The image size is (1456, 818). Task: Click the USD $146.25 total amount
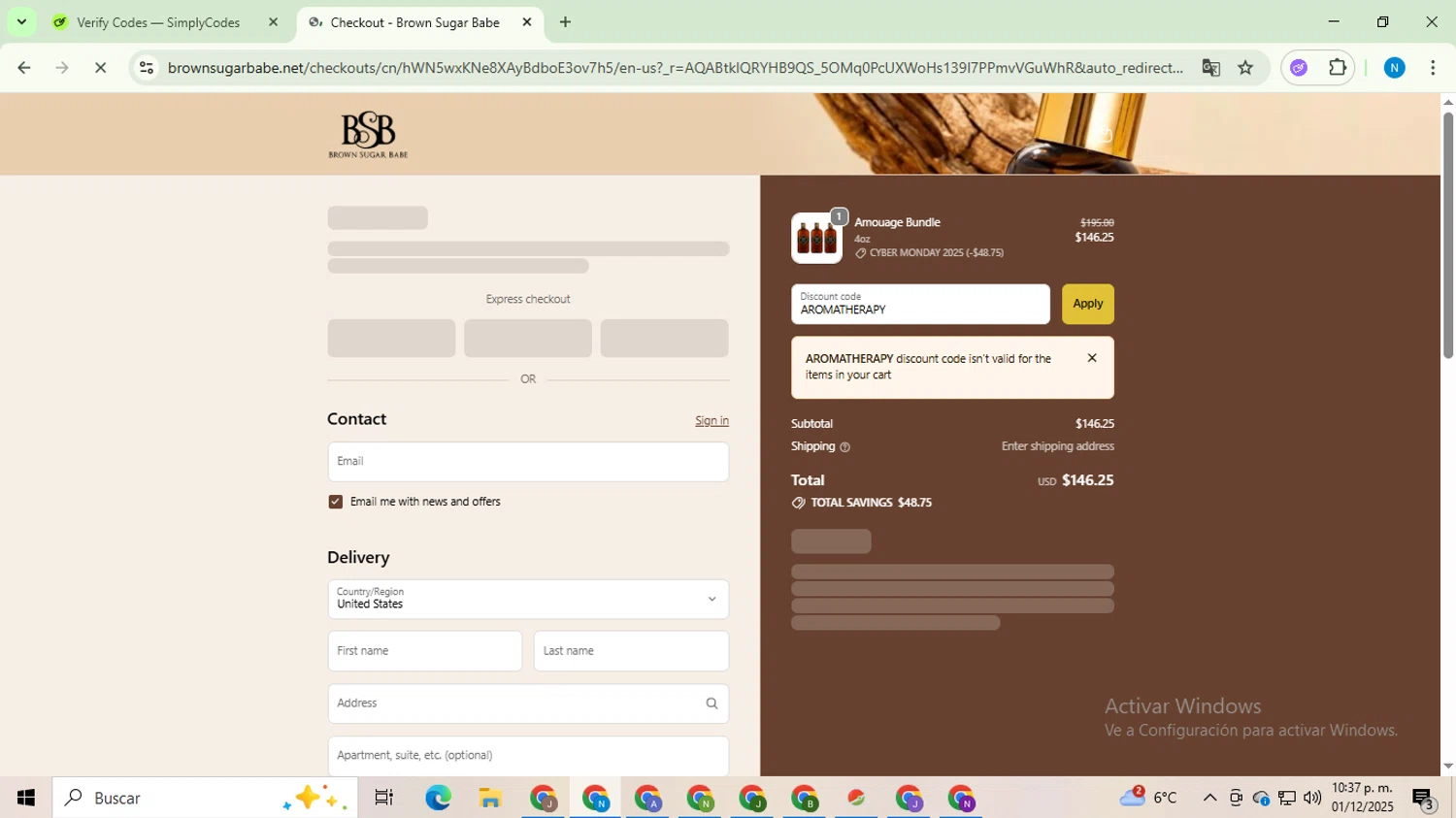tap(1075, 480)
